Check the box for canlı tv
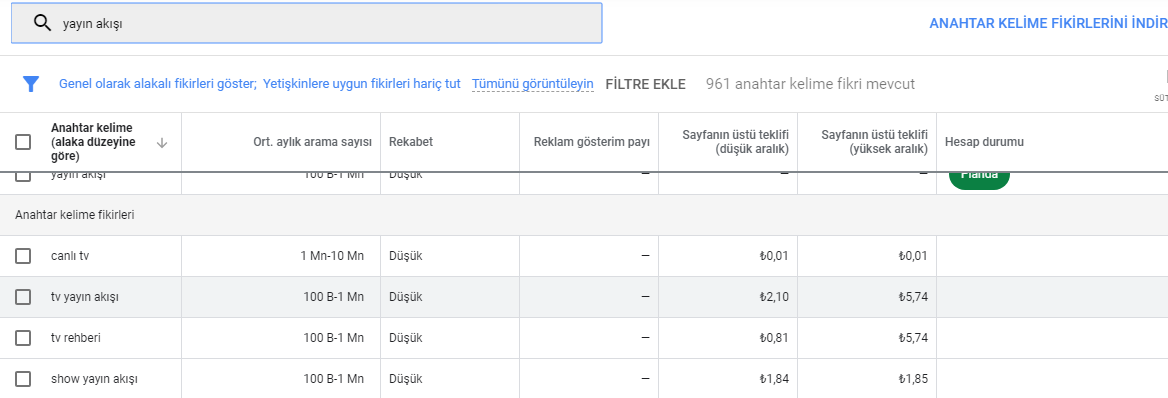Image resolution: width=1168 pixels, height=398 pixels. pos(23,256)
